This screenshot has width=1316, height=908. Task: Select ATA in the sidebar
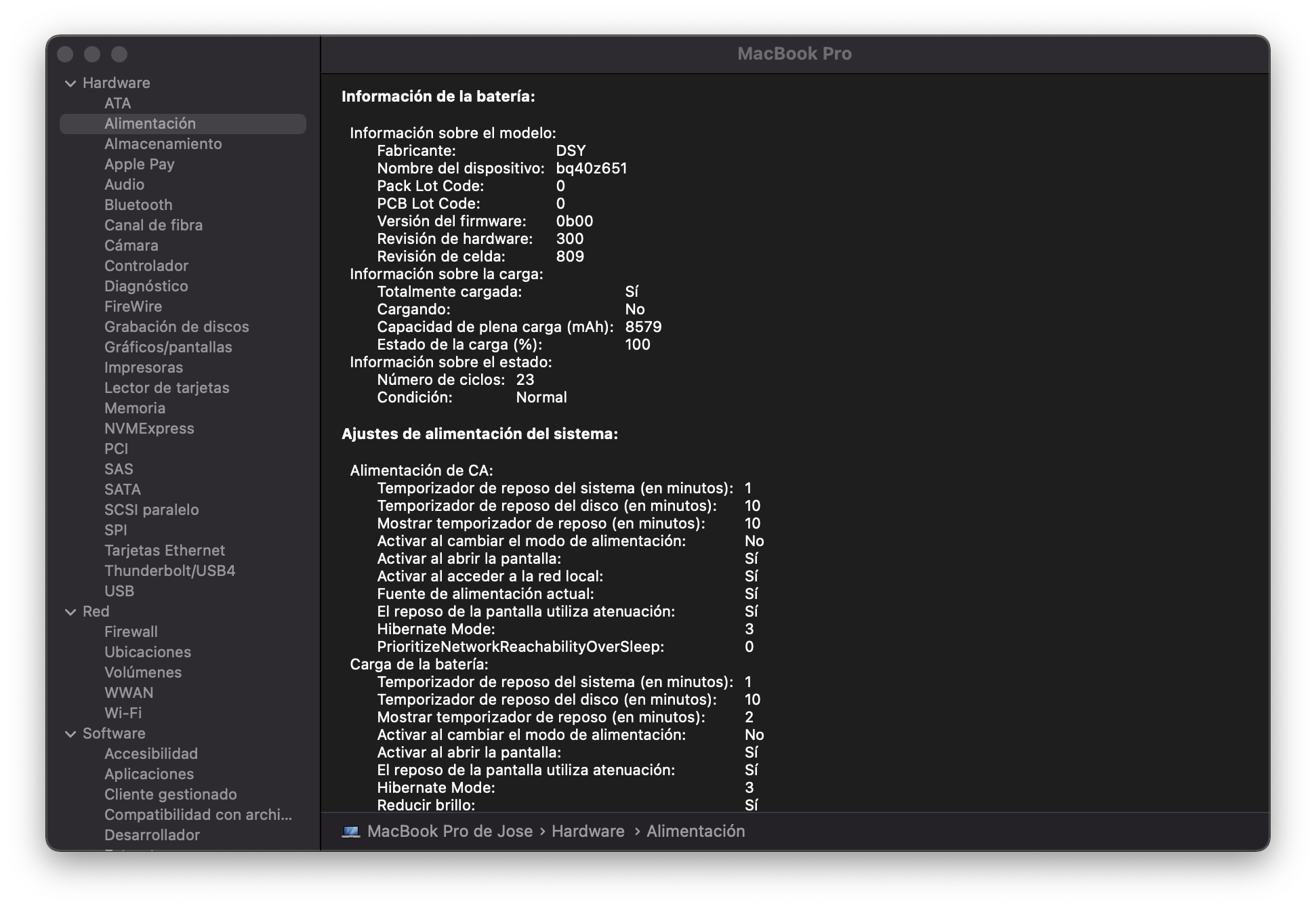coord(117,103)
